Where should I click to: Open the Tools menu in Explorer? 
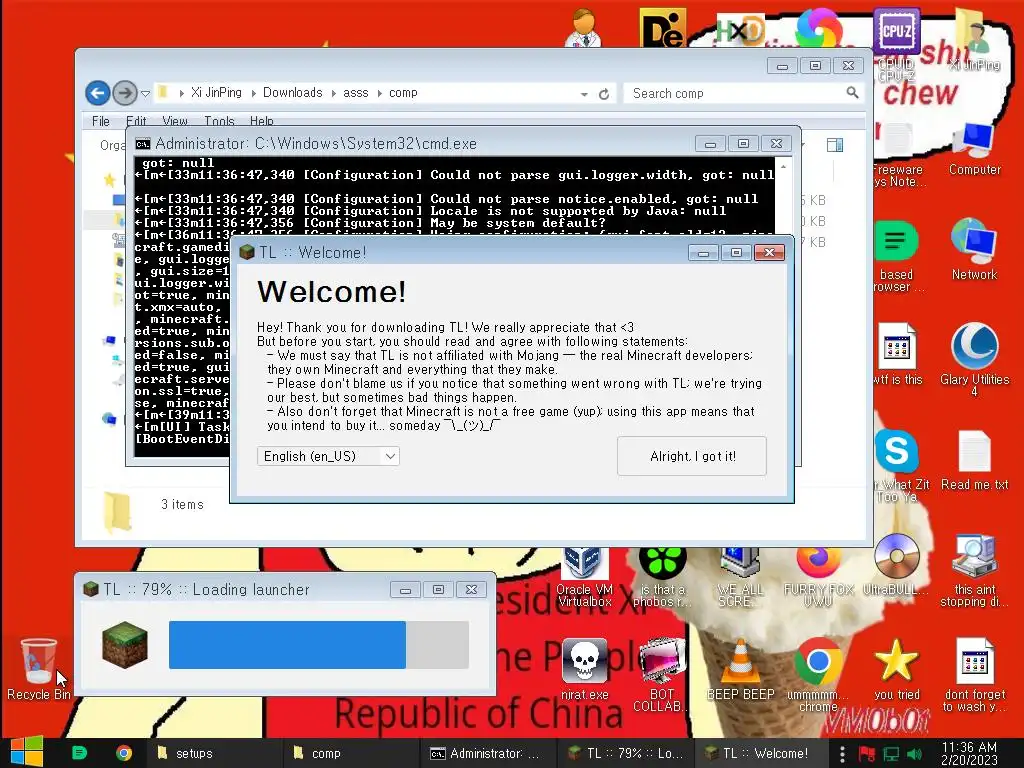219,121
